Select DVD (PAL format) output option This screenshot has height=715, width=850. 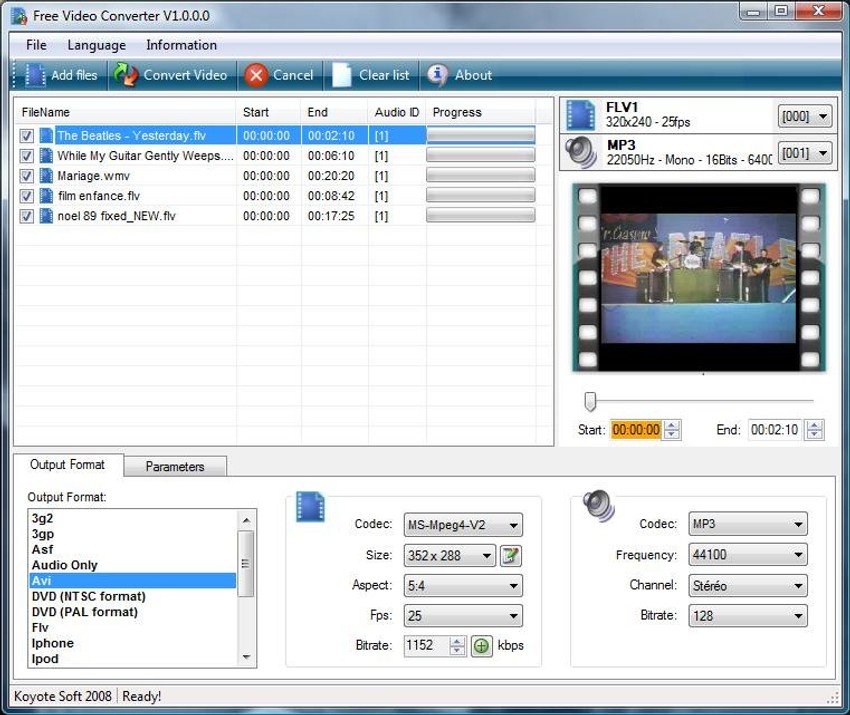pos(85,612)
